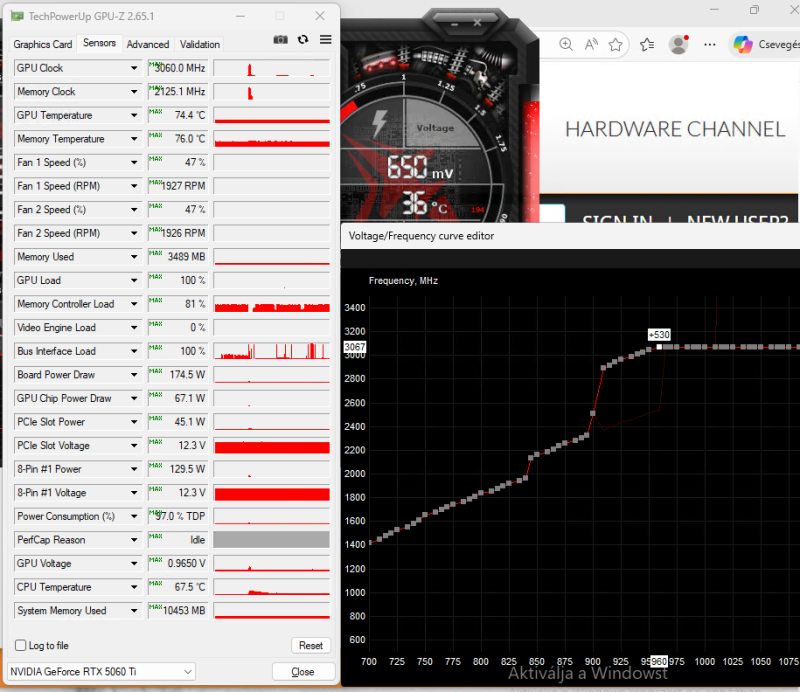The image size is (800, 692).
Task: Click the Bus Interface Load graph
Action: coord(272,351)
